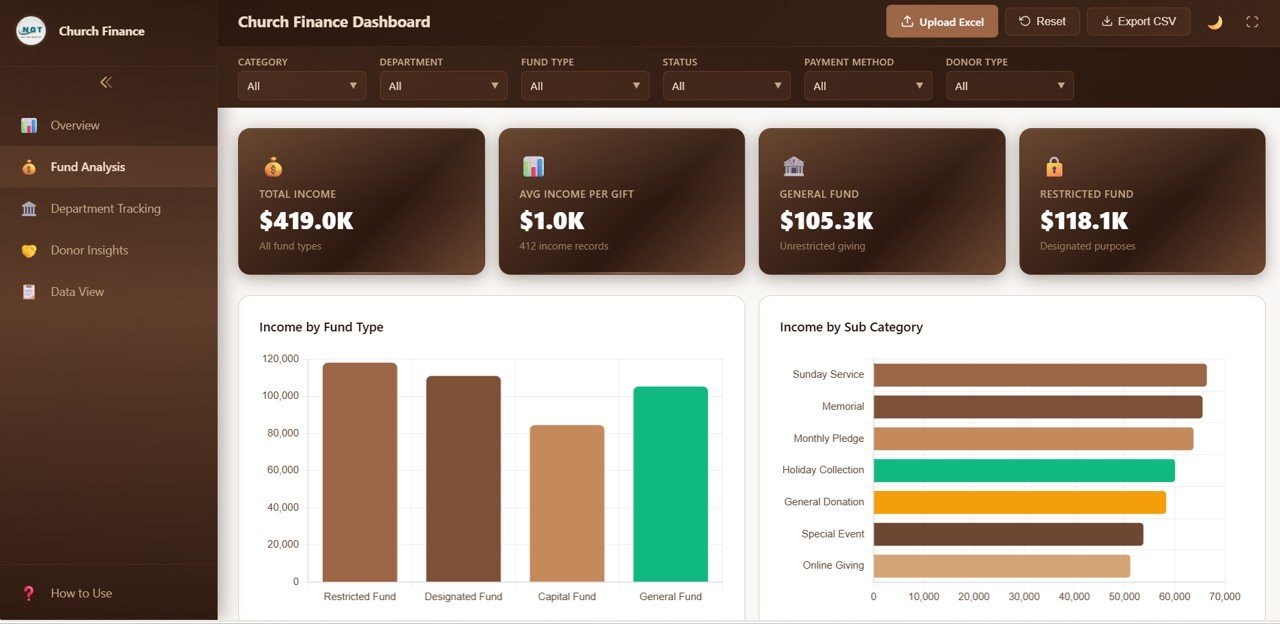Expand the Donor Type dropdown
Image resolution: width=1280 pixels, height=624 pixels.
1009,86
